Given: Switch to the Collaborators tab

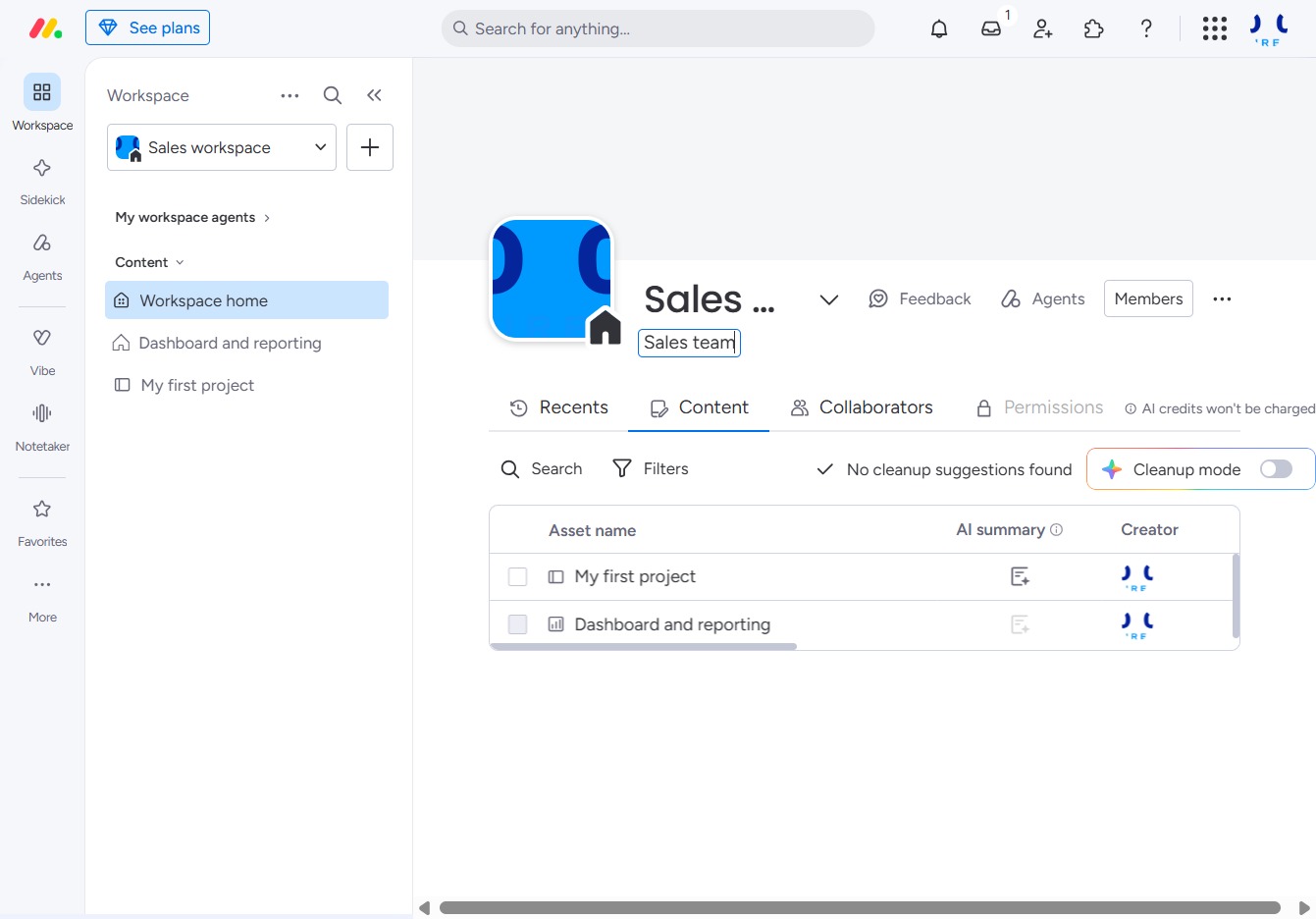Looking at the screenshot, I should coord(862,407).
